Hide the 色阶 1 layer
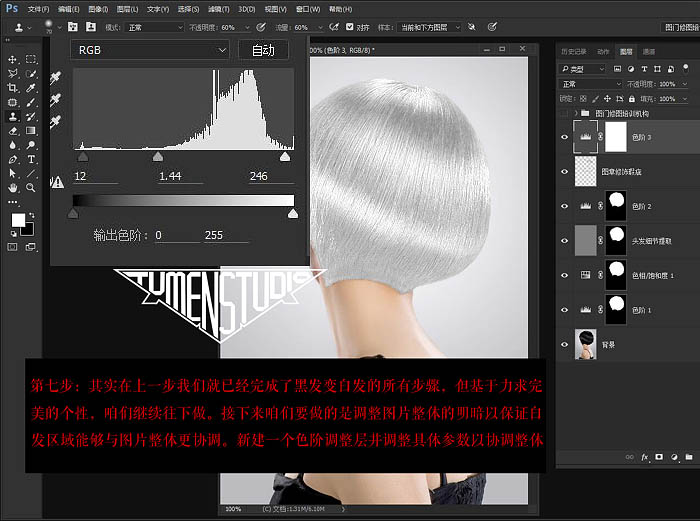Viewport: 700px width, 521px height. click(x=564, y=309)
